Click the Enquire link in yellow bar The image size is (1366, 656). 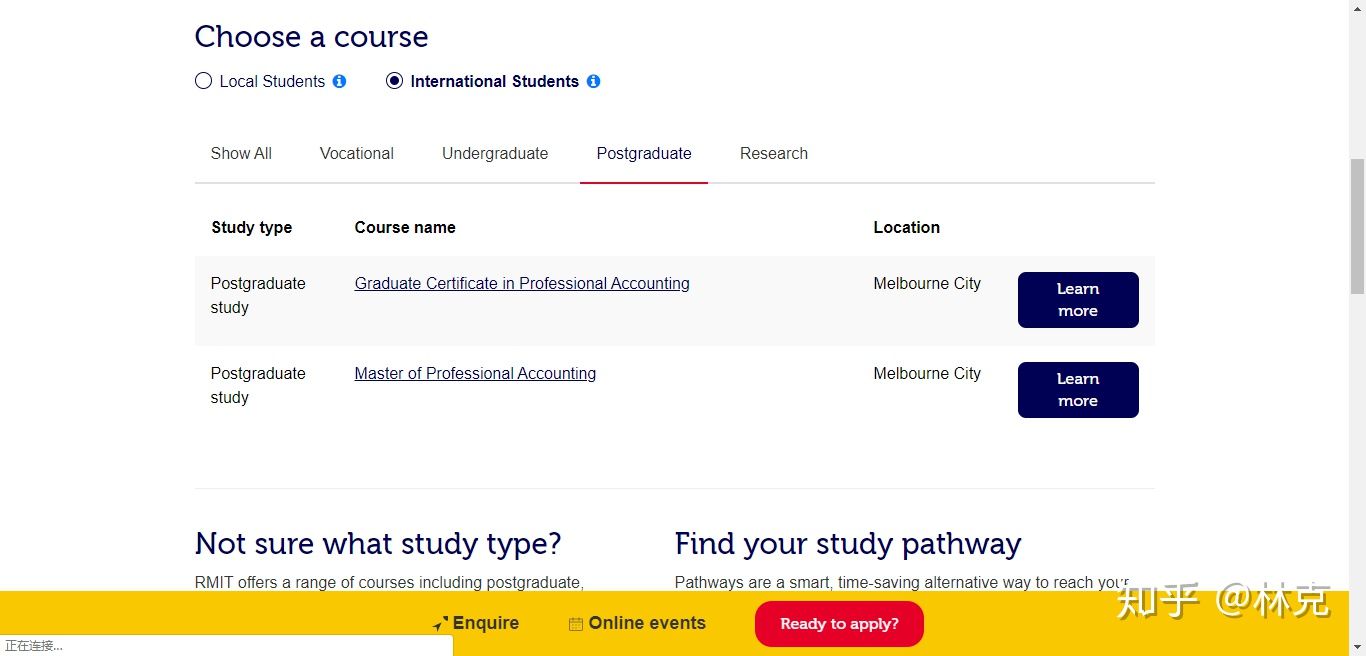tap(486, 623)
